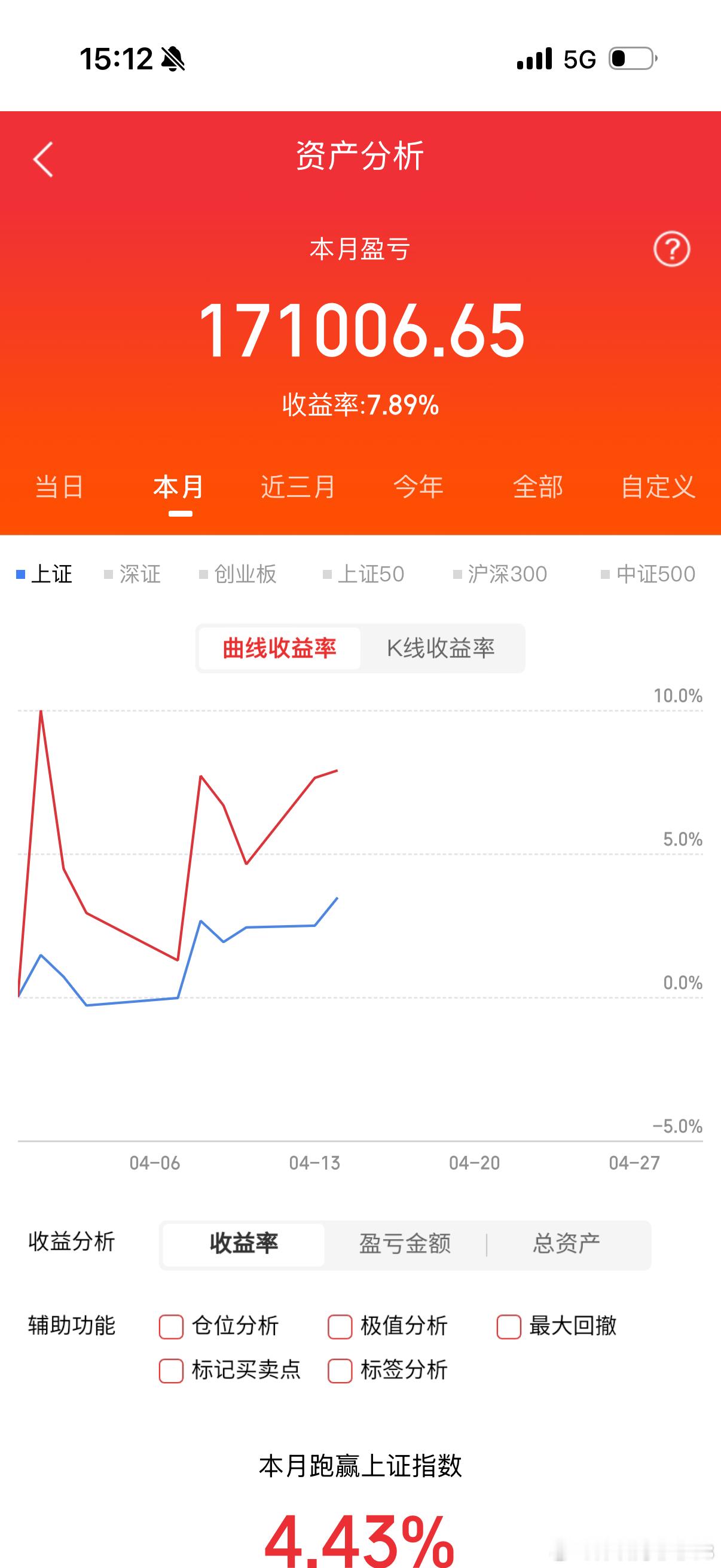Select the 深证 index legend marker

point(134,573)
